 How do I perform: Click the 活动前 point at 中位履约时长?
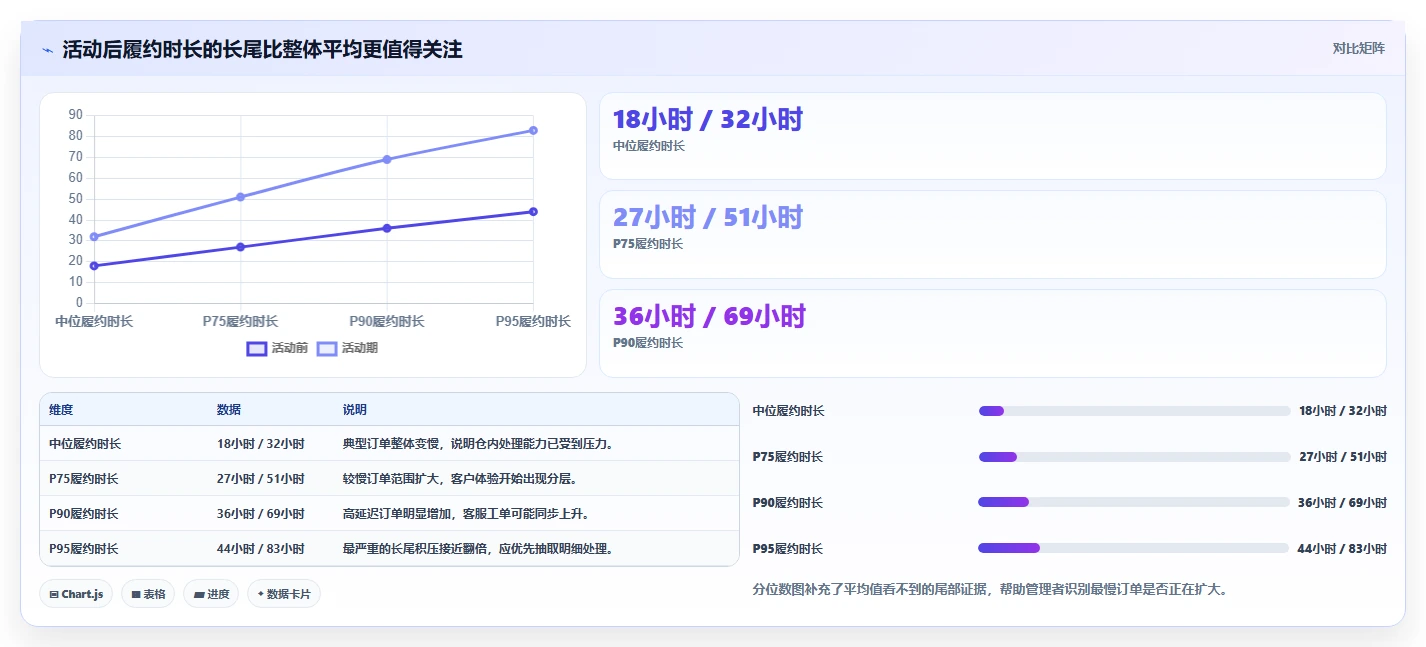[x=94, y=266]
